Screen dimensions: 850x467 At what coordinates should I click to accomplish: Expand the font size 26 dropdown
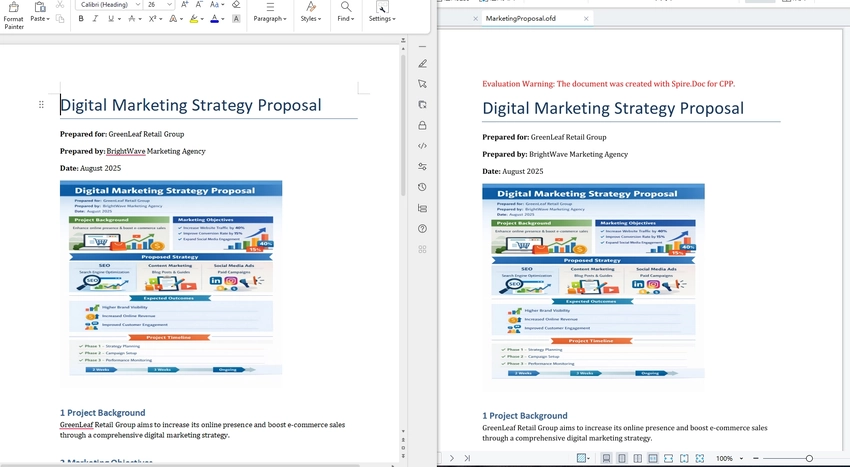158,4
